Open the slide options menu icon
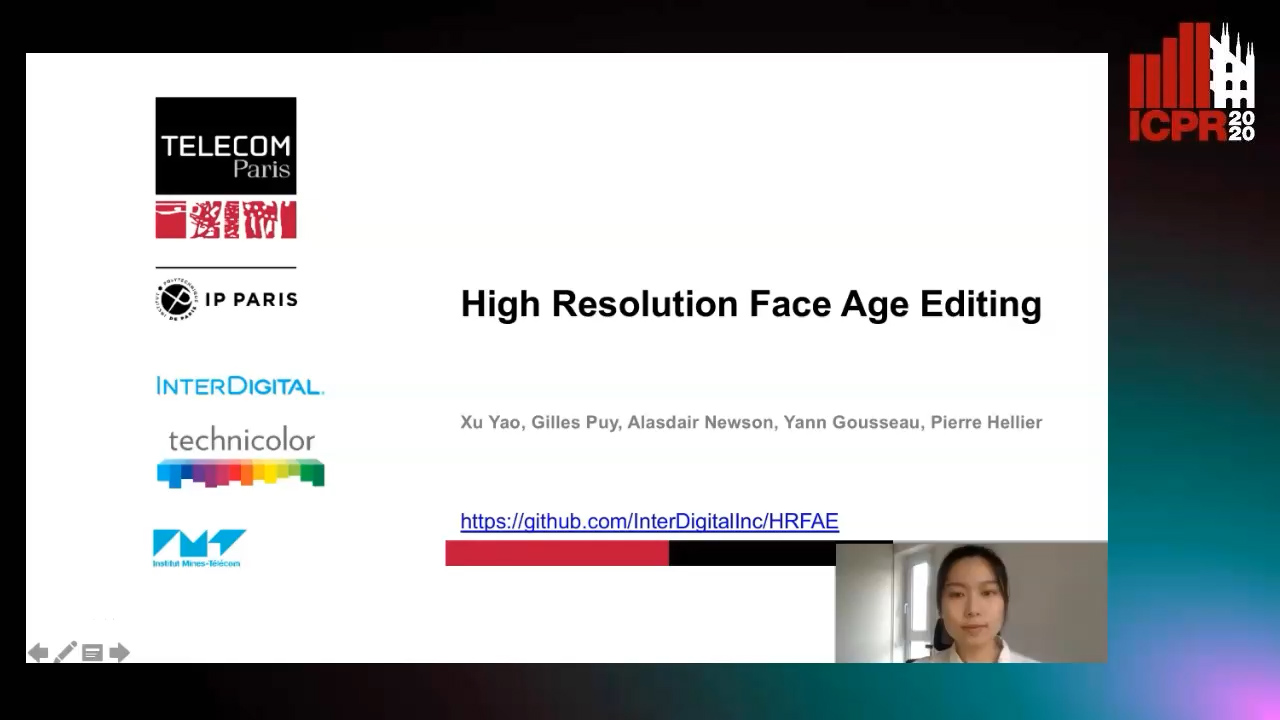This screenshot has height=720, width=1280. click(x=92, y=653)
